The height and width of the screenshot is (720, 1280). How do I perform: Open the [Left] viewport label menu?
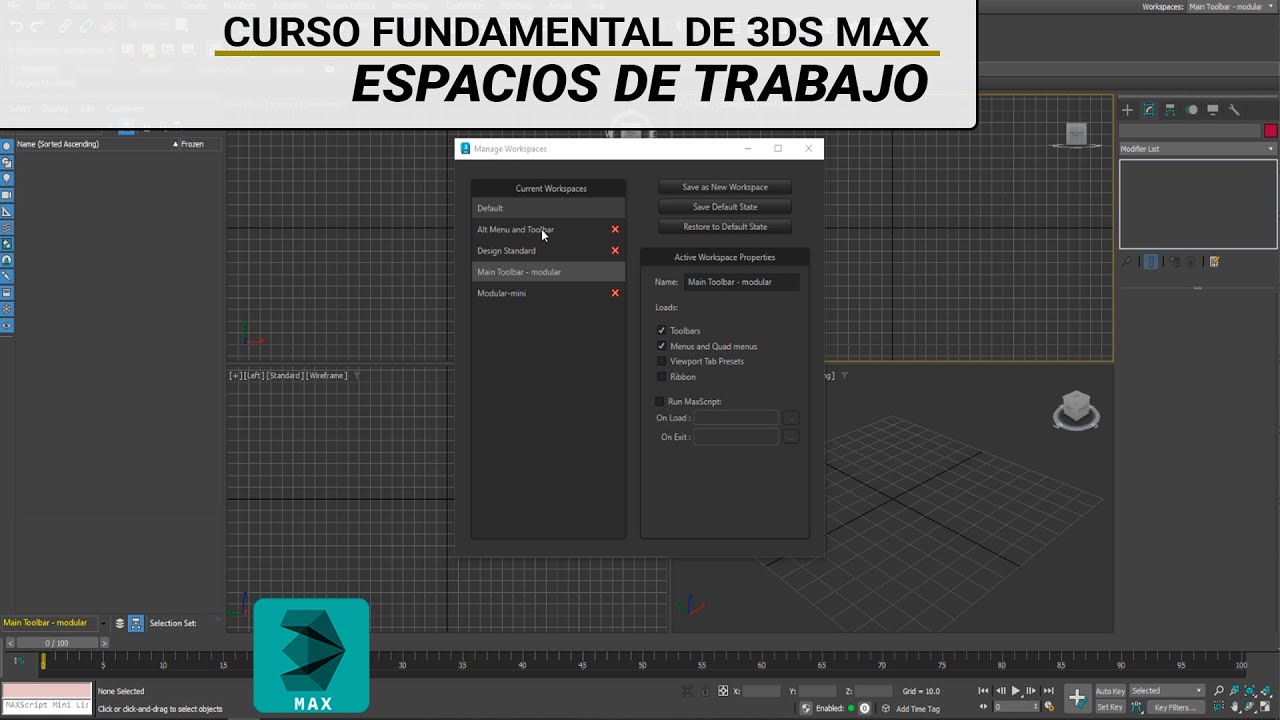tap(254, 376)
